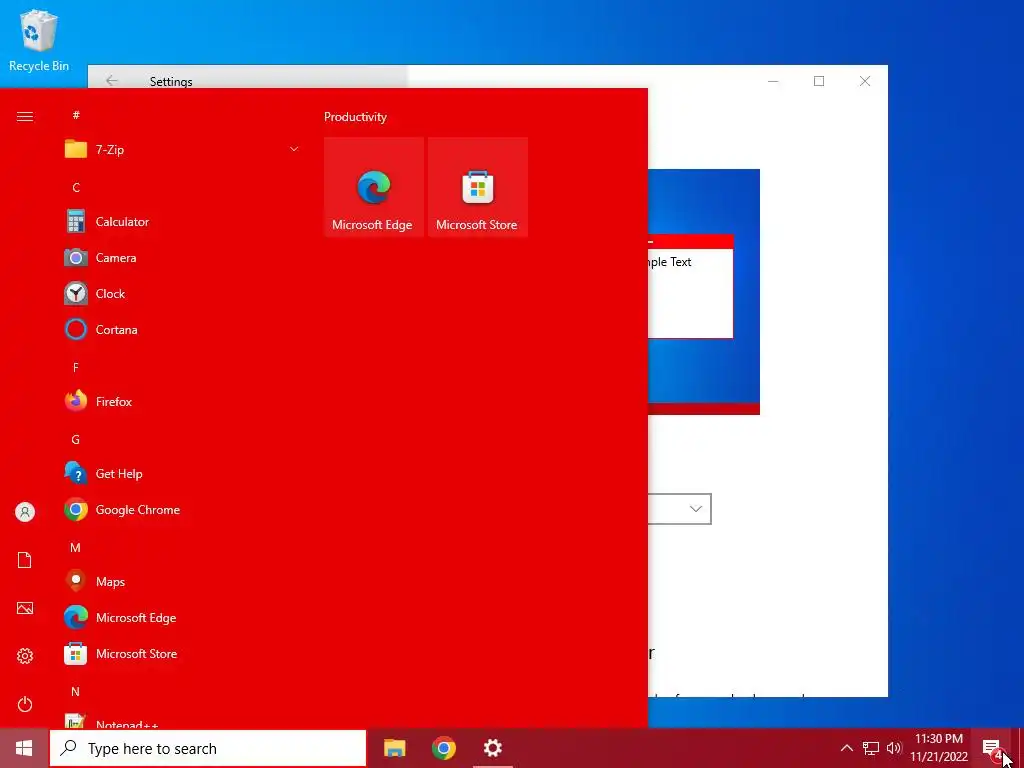The height and width of the screenshot is (768, 1024).
Task: Open the Get Help app
Action: tap(182, 473)
